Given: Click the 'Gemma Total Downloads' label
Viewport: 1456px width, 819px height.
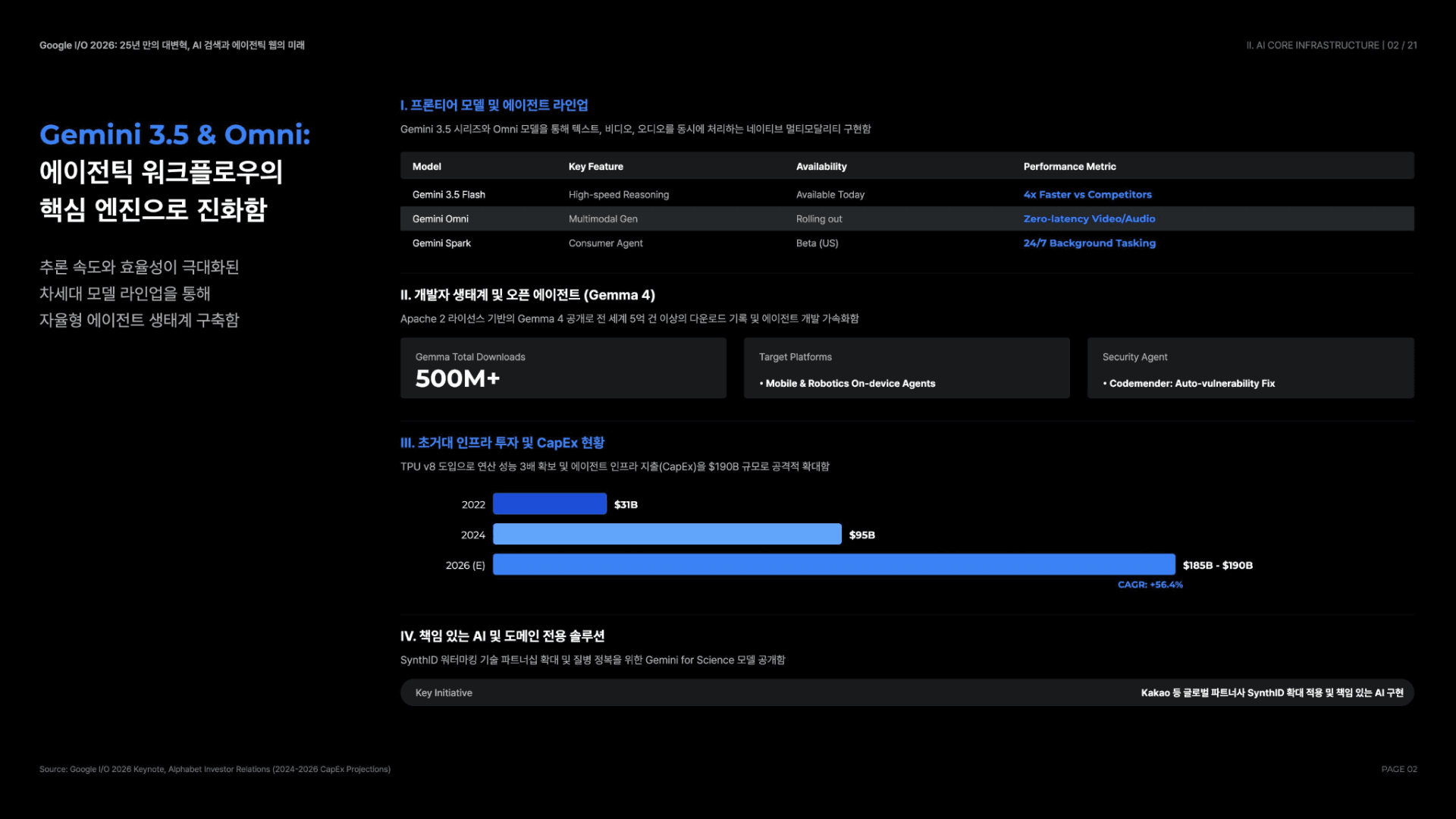Looking at the screenshot, I should pos(470,357).
